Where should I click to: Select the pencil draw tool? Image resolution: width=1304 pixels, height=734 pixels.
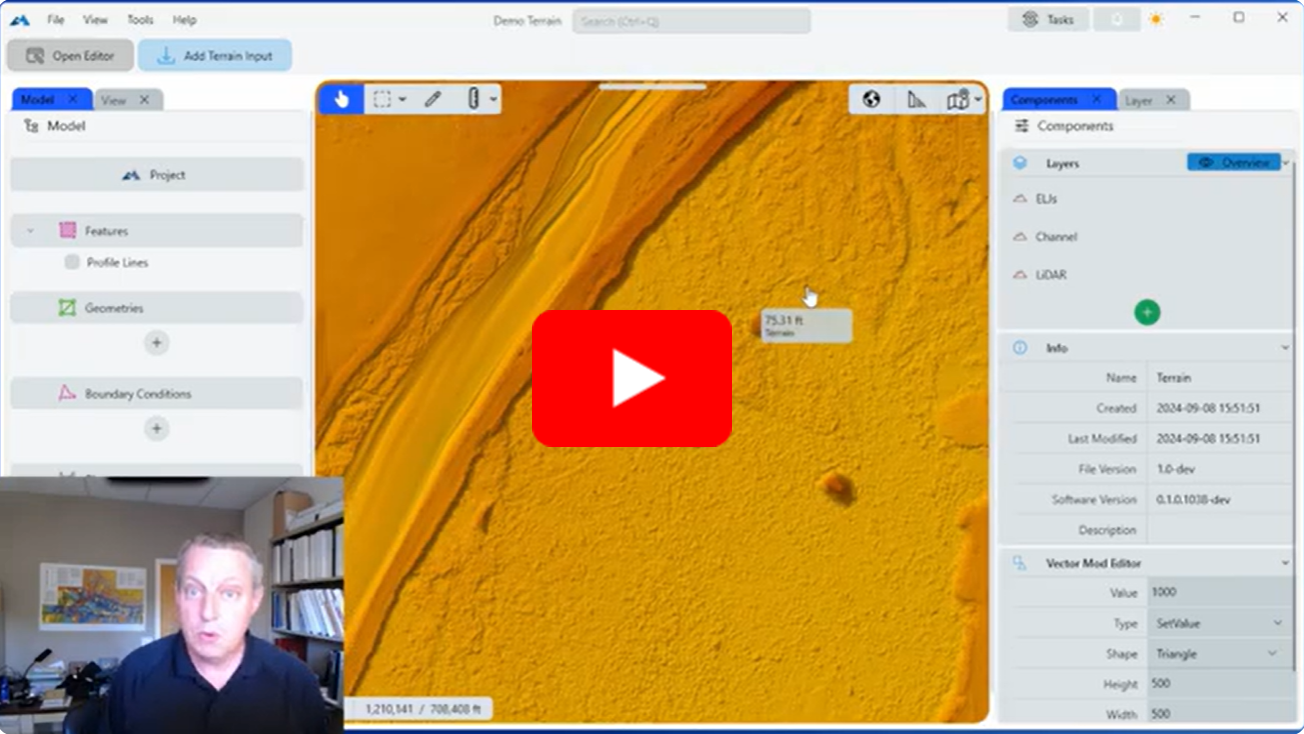(433, 99)
